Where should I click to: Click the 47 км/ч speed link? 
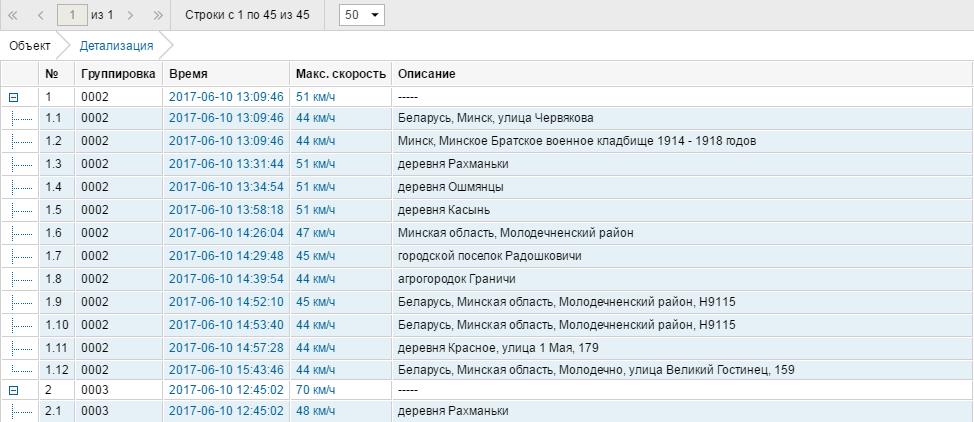(316, 233)
